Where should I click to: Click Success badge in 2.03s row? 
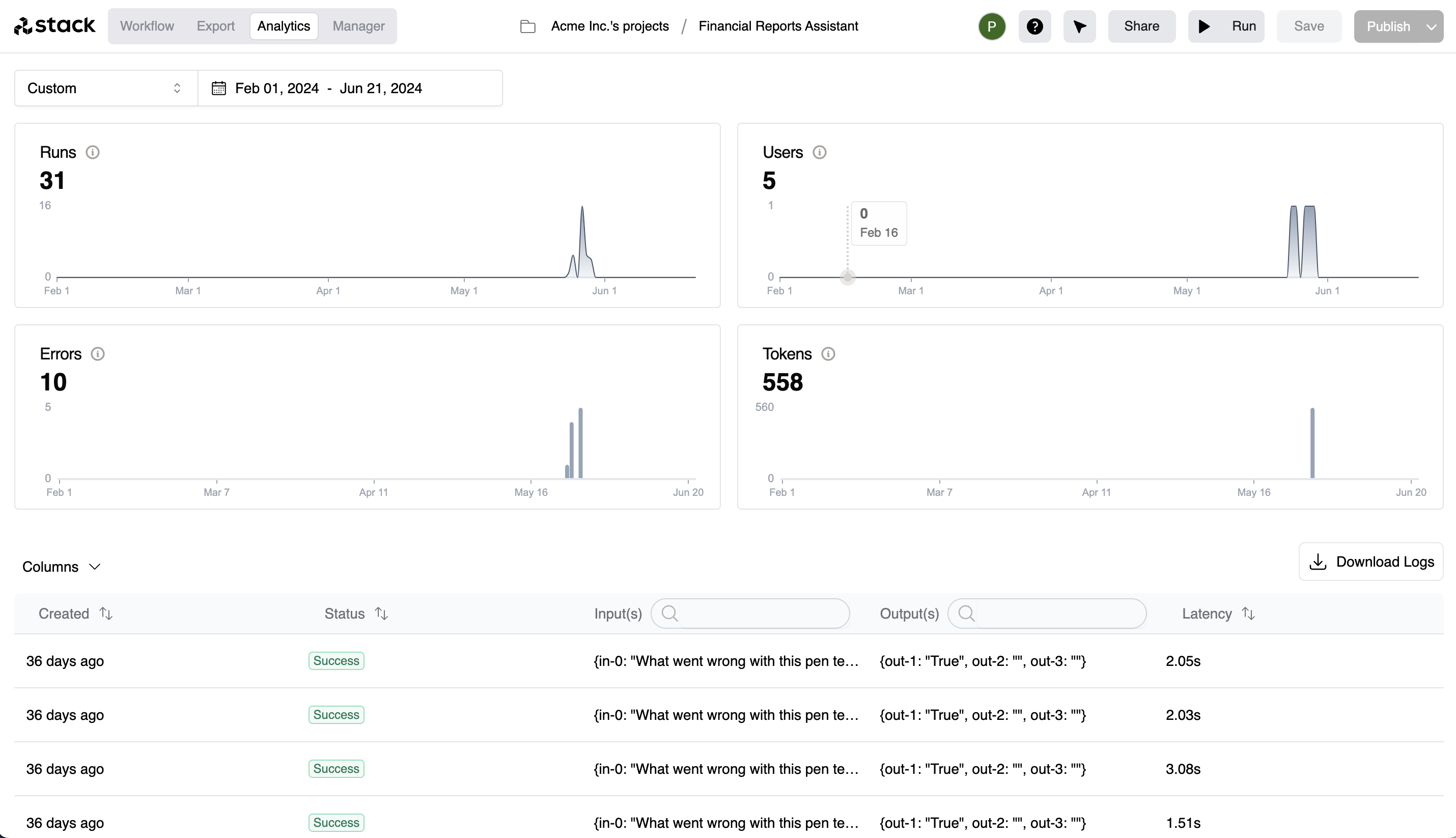337,715
